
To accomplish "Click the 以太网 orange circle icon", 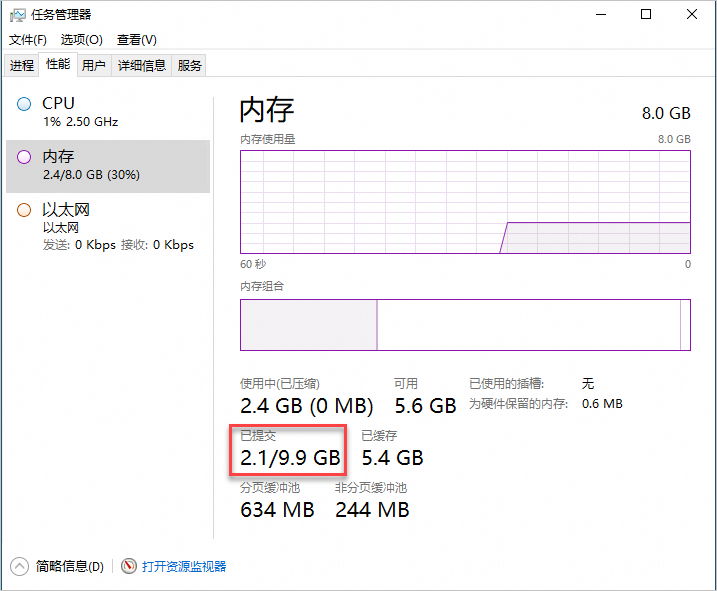I will point(24,210).
